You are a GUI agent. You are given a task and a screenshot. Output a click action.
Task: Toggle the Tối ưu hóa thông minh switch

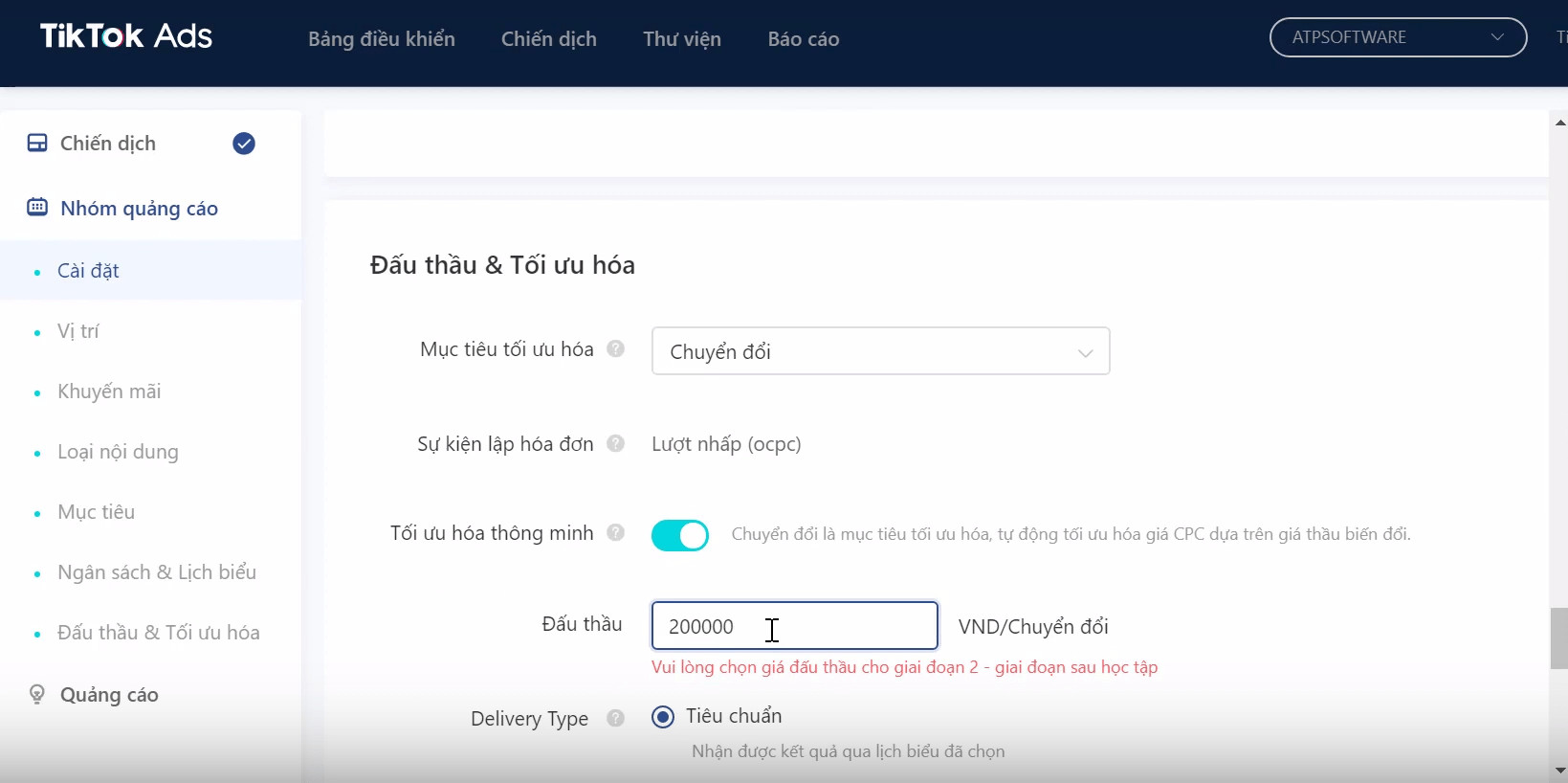[x=680, y=535]
